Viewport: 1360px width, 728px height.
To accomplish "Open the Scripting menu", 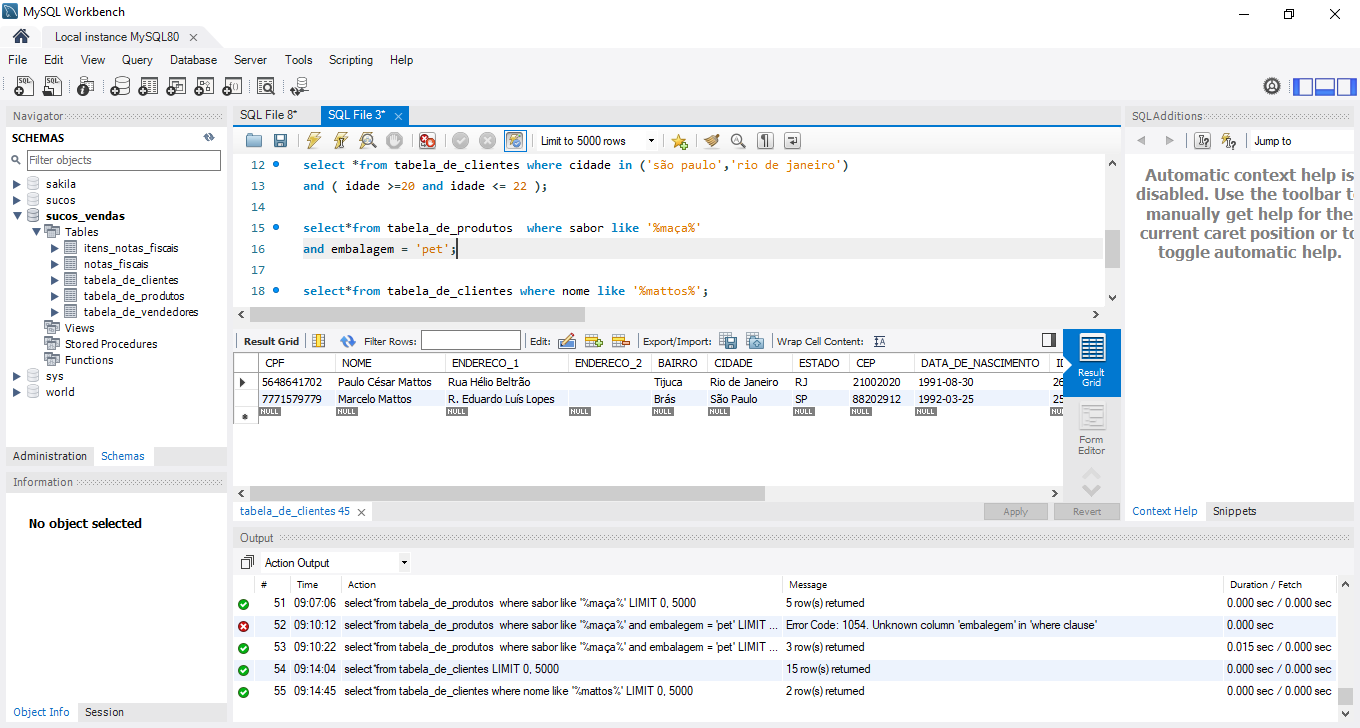I will [351, 60].
